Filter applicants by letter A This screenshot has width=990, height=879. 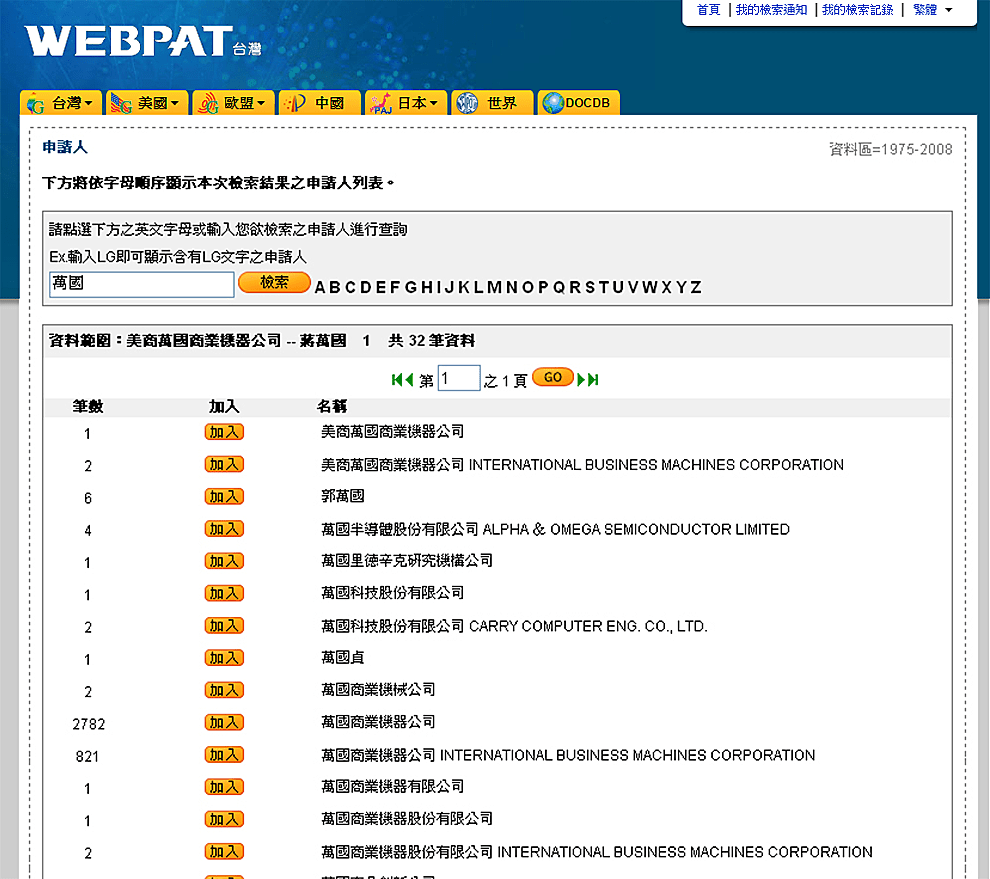tap(319, 288)
